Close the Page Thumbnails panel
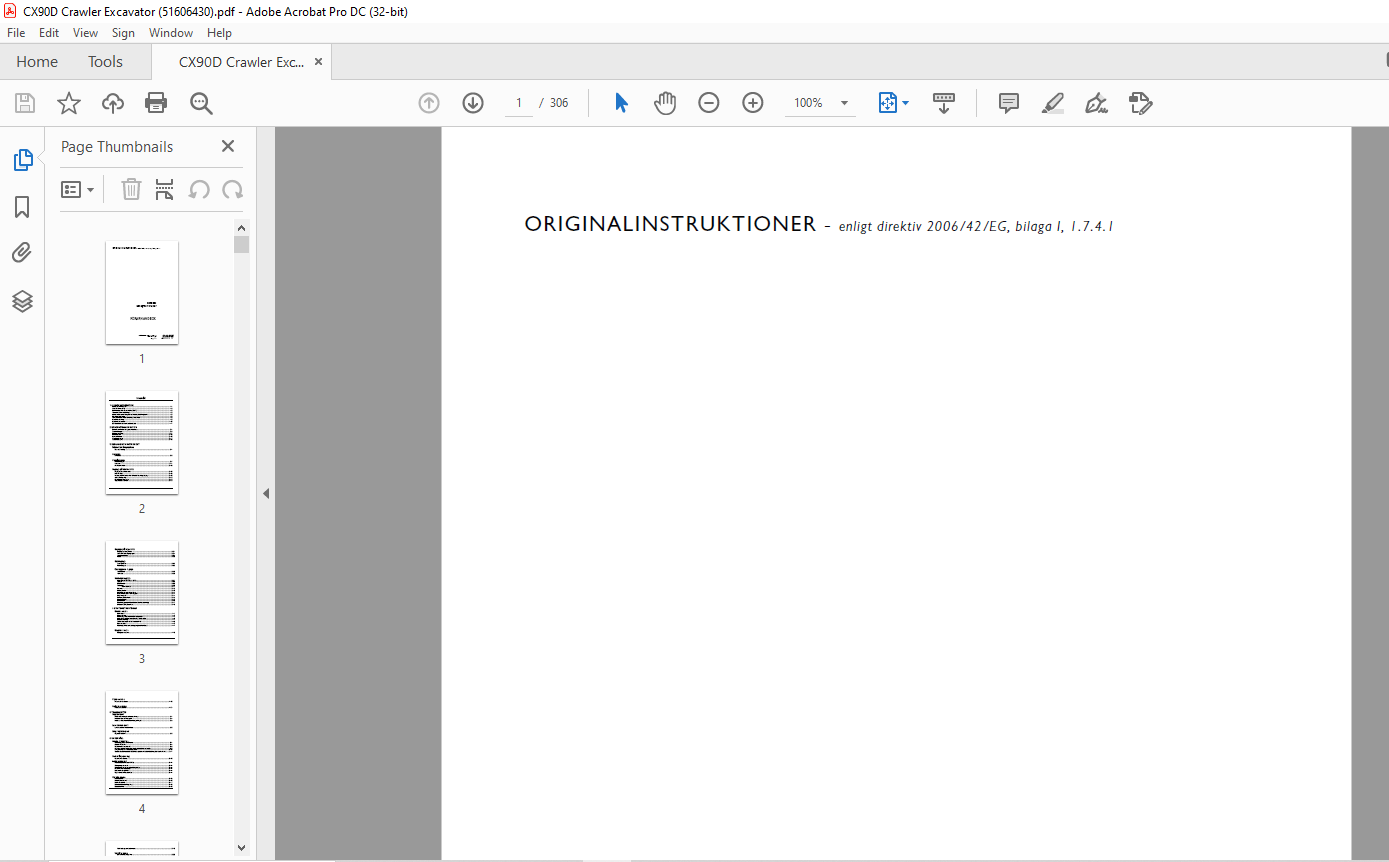 pyautogui.click(x=228, y=146)
